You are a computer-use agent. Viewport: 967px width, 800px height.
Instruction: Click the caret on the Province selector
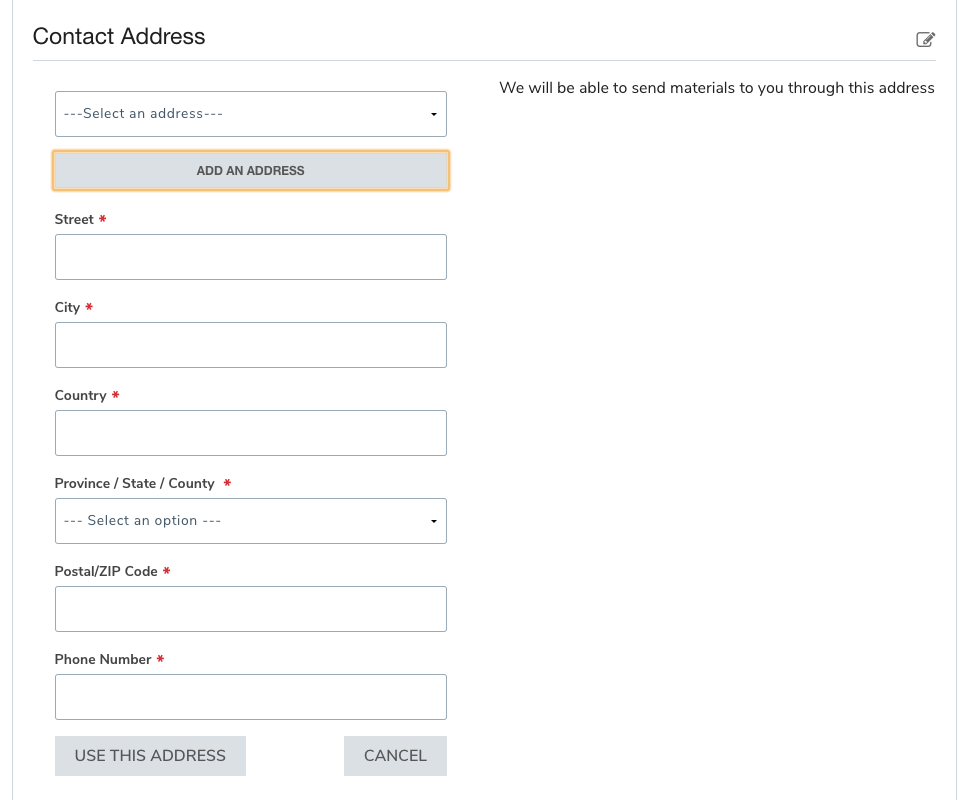[x=433, y=522]
